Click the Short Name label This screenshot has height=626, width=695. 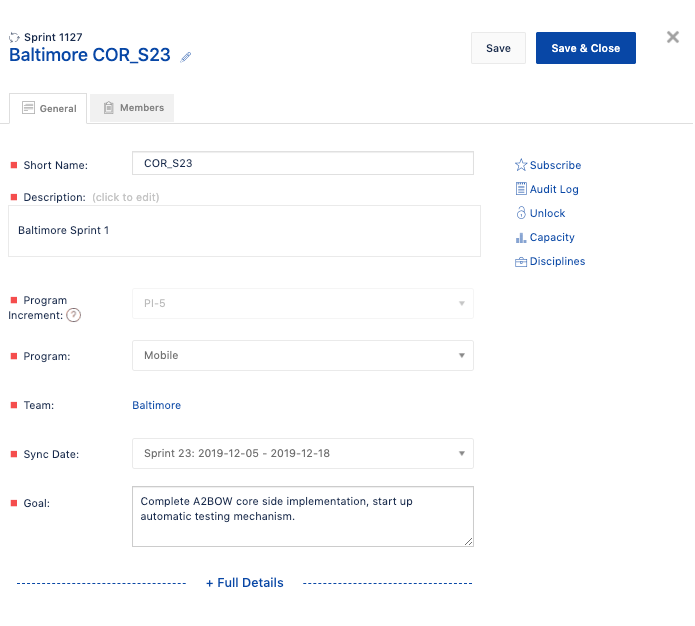(x=55, y=165)
